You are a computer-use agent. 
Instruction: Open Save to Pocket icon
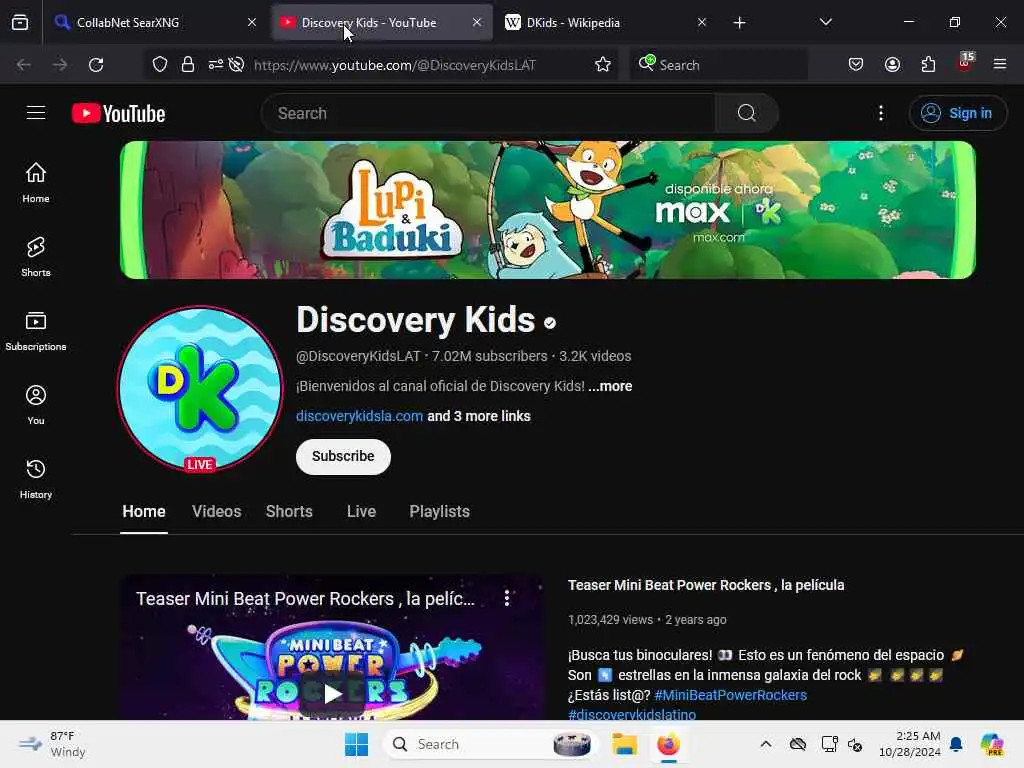click(x=856, y=65)
